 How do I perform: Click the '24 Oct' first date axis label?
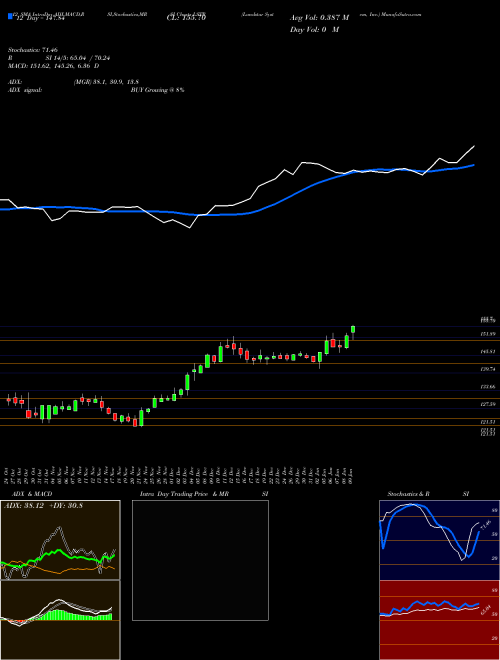click(8, 476)
